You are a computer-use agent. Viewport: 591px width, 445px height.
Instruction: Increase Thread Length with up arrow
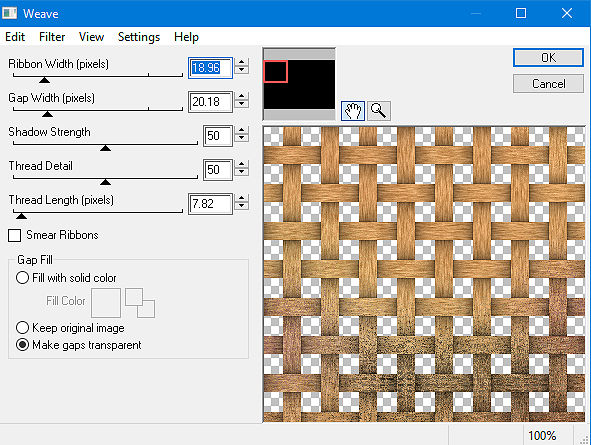(242, 198)
